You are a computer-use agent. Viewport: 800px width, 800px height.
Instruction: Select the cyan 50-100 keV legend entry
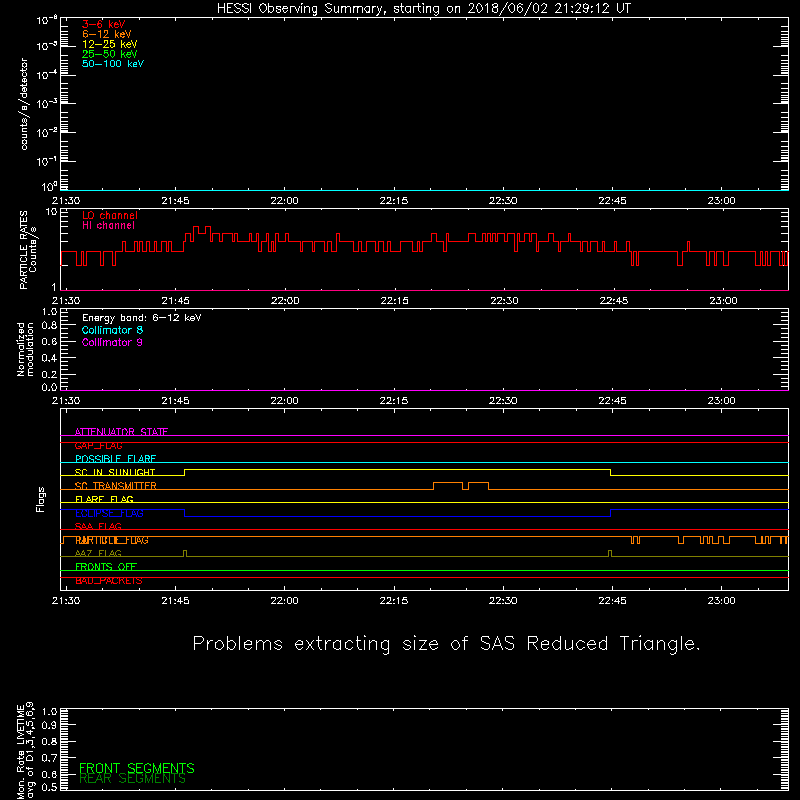[x=113, y=64]
